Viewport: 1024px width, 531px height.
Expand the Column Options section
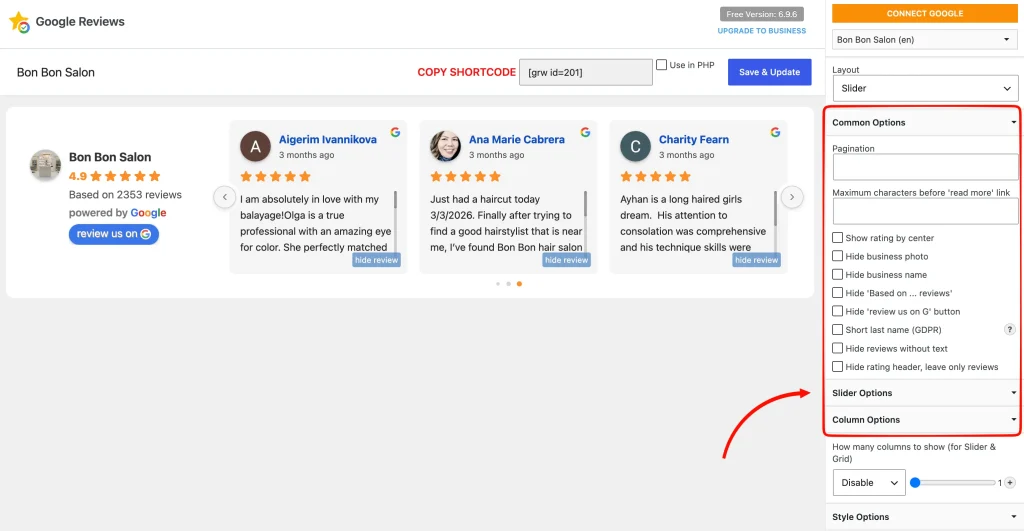[923, 419]
